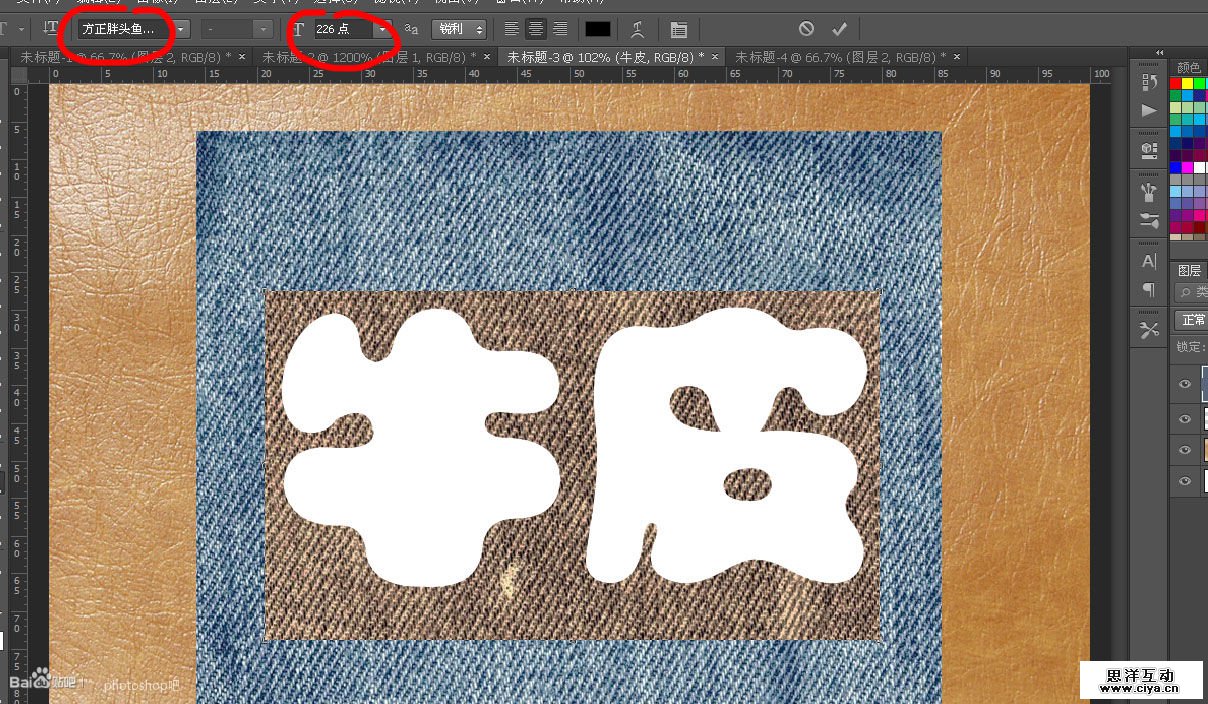Open the 图层 panel tab
Screen dimensions: 1208x704
[1189, 270]
